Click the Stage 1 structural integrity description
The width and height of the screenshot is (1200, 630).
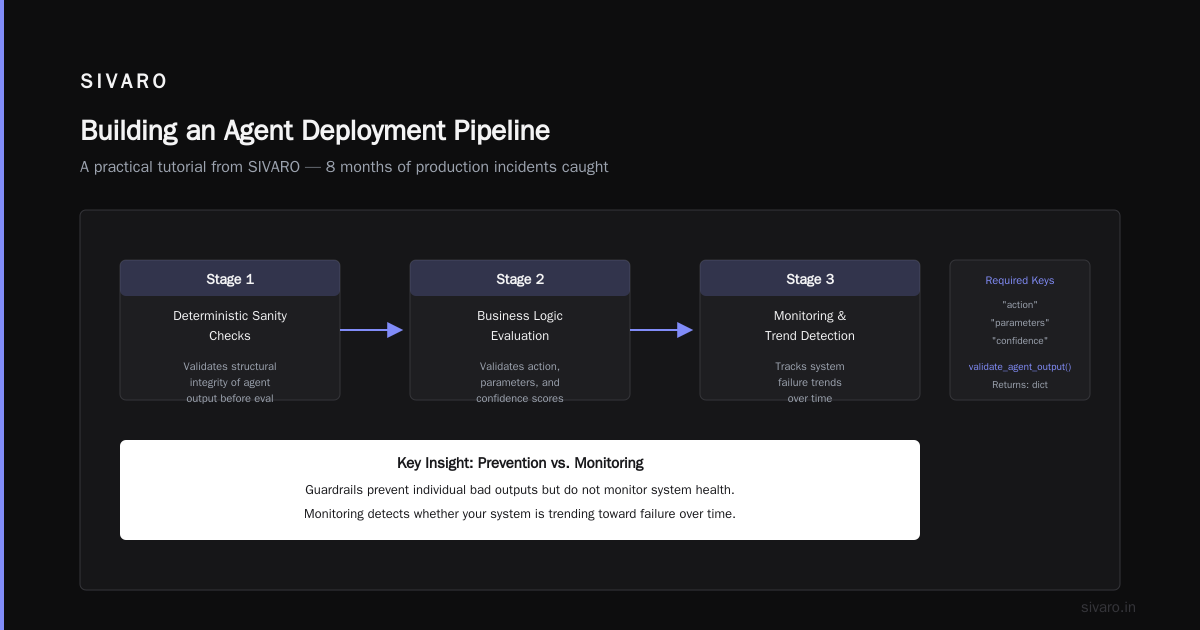point(230,382)
